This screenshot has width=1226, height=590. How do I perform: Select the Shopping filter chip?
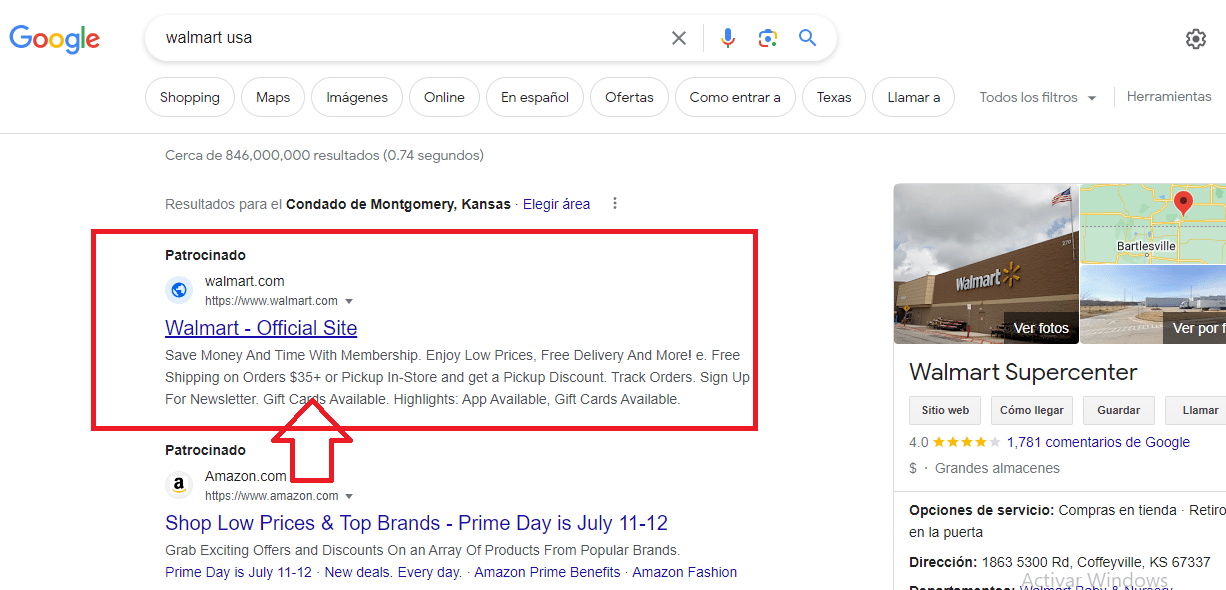pyautogui.click(x=189, y=97)
